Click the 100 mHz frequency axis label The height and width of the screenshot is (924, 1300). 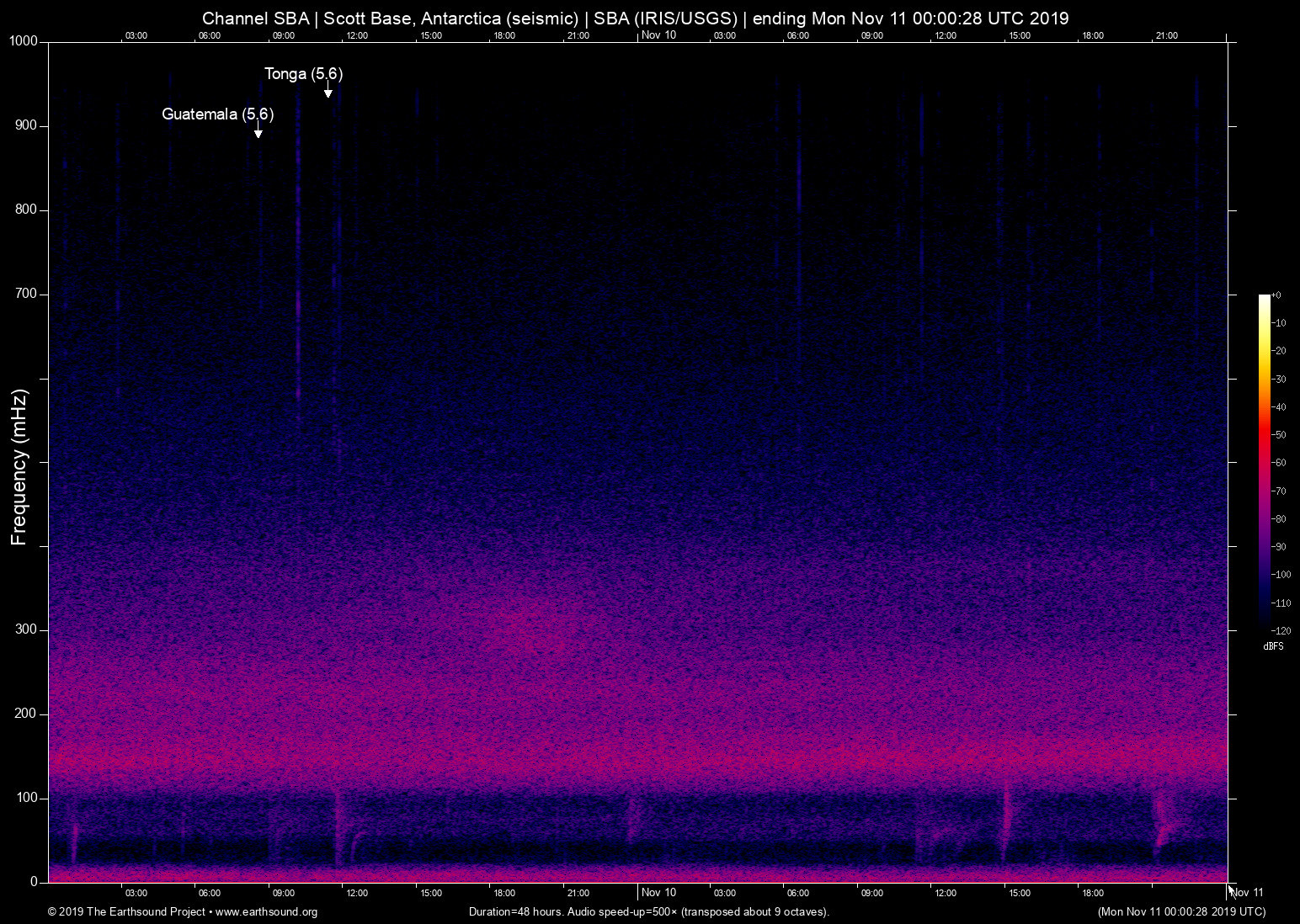point(26,797)
